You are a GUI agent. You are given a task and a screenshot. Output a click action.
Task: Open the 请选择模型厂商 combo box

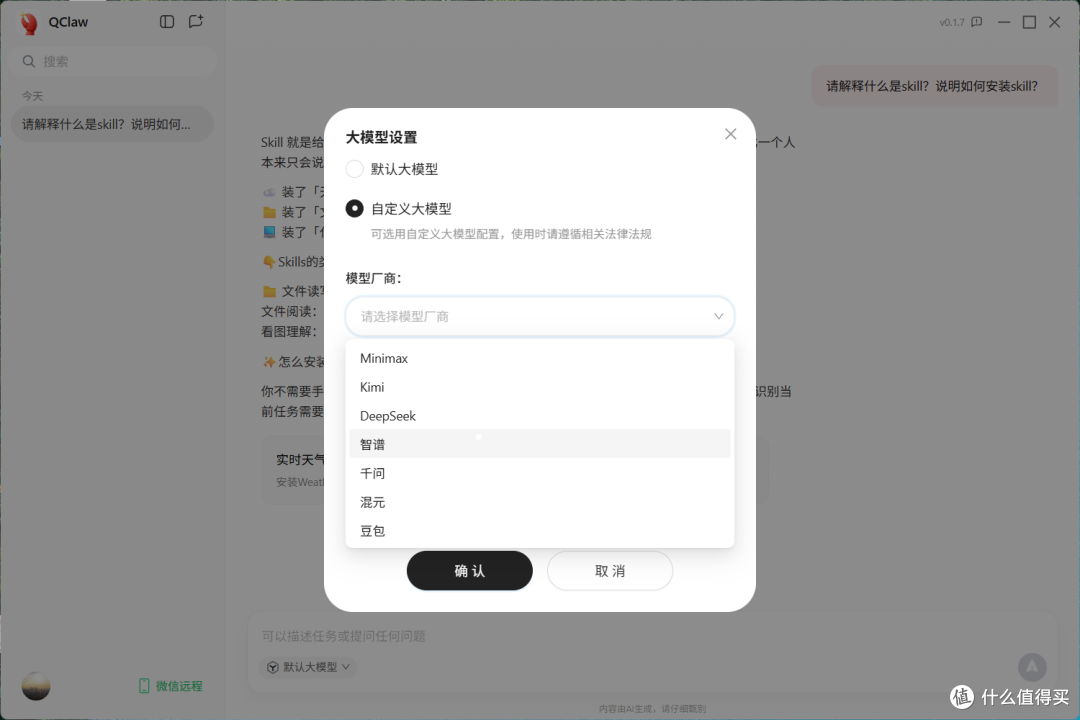(540, 316)
